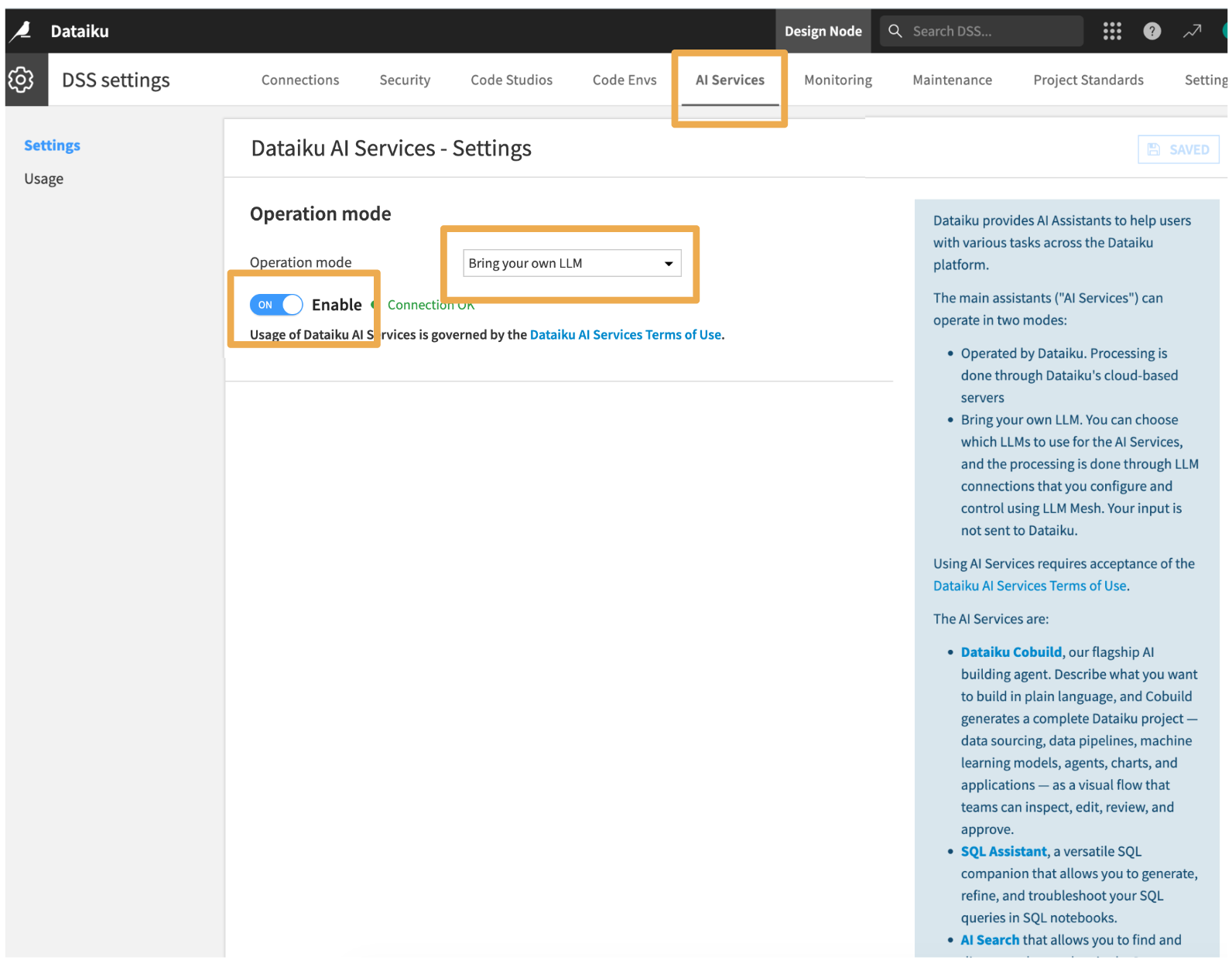Click the Dataiku AI Services - Settings heading
This screenshot has width=1232, height=967.
point(392,148)
